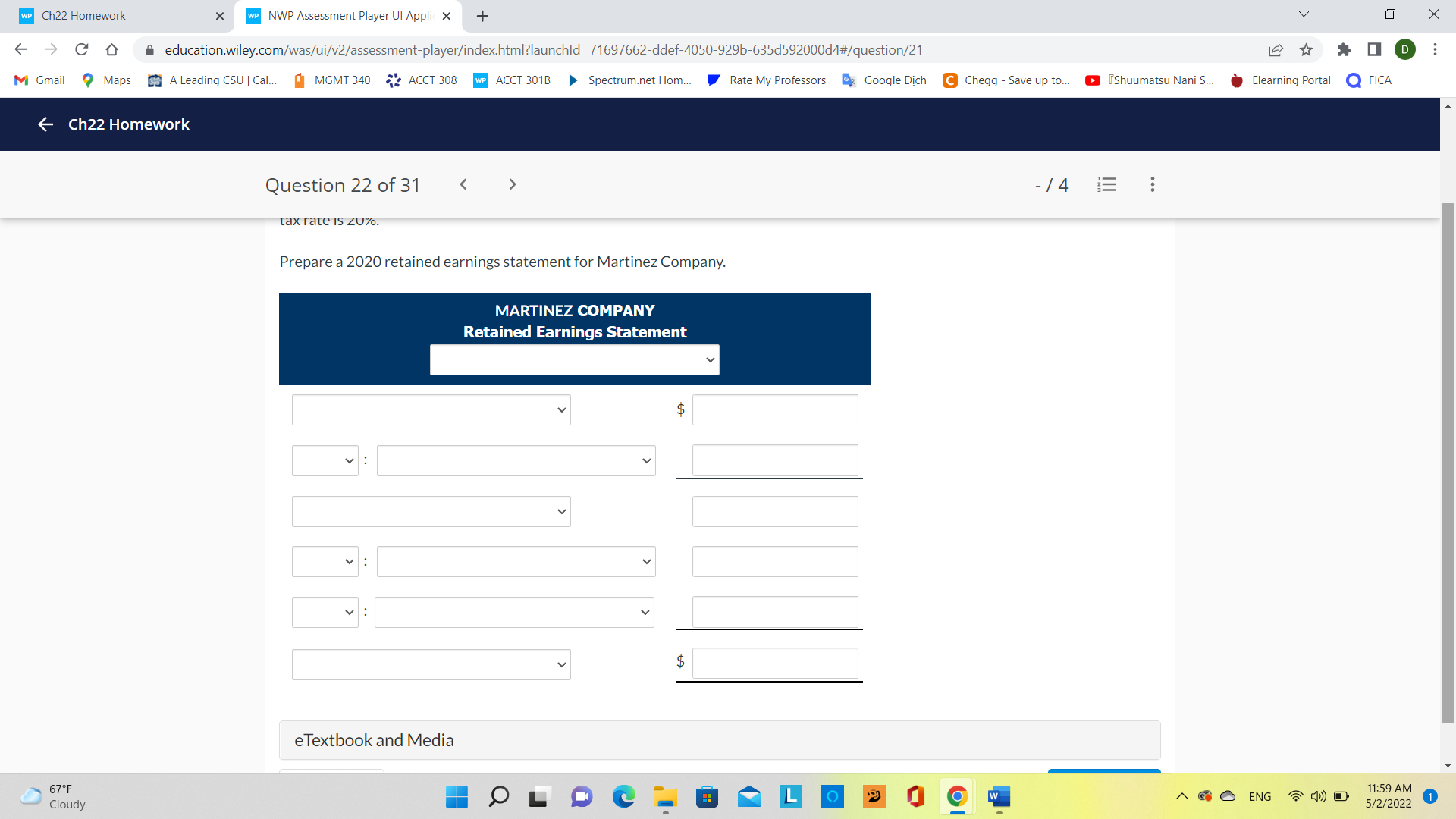1456x819 pixels.
Task: Open the bottom total label dropdown
Action: coord(430,664)
